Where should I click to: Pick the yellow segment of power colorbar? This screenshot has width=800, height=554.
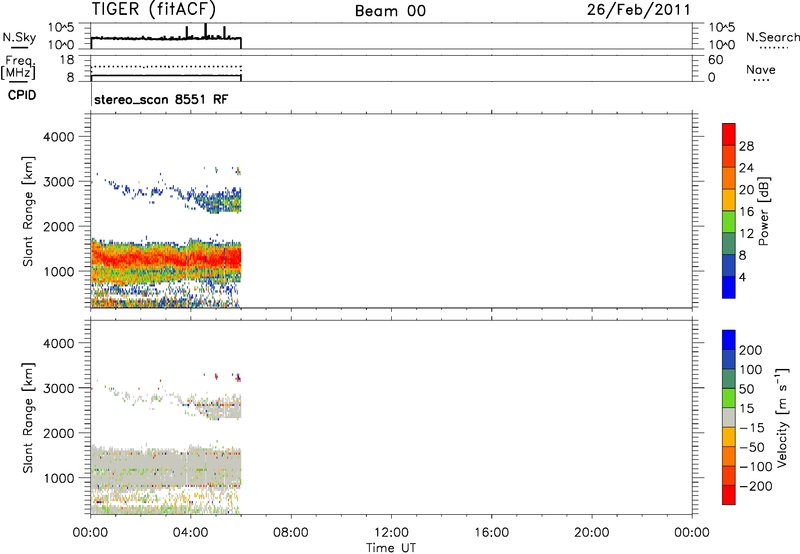[729, 200]
